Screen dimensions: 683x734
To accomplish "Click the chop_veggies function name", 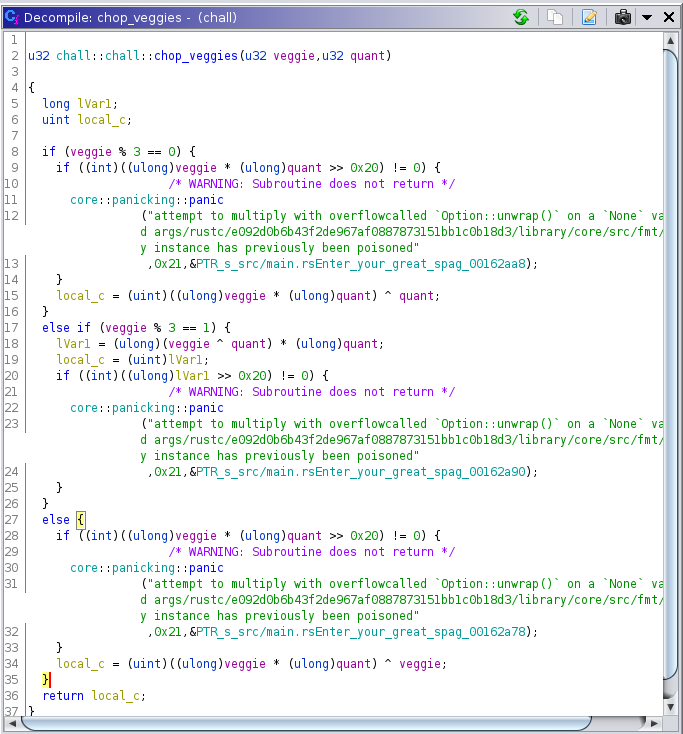I will (x=196, y=56).
